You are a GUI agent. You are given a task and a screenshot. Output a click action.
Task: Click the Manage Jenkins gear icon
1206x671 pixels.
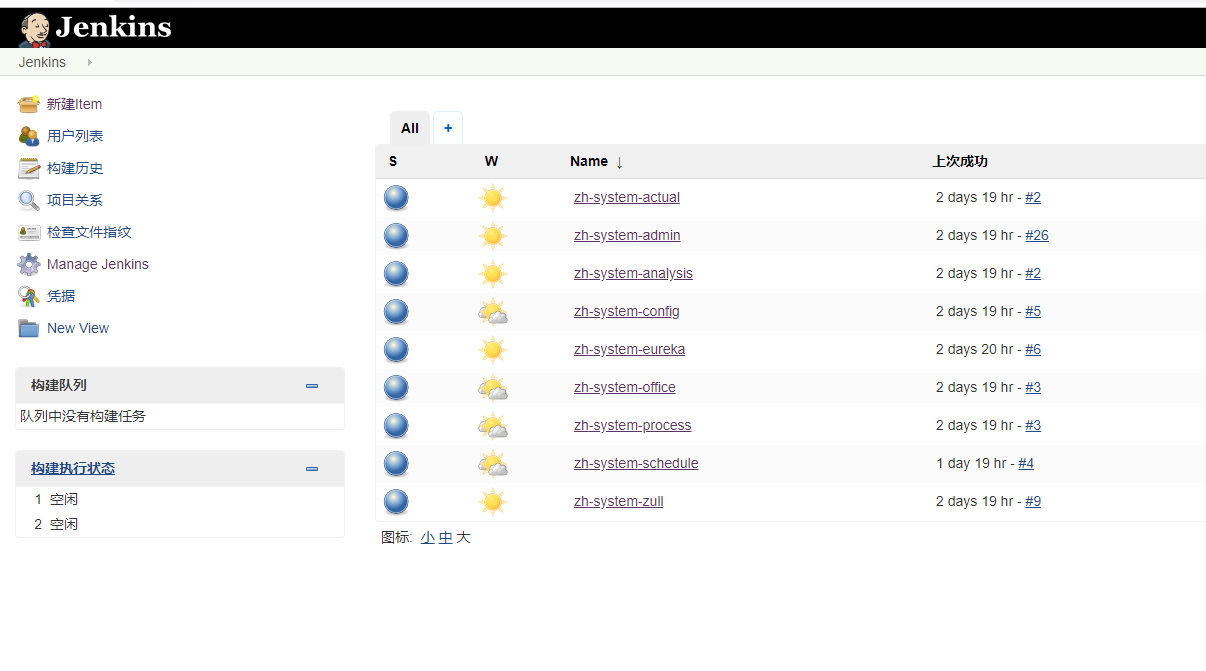pos(29,264)
